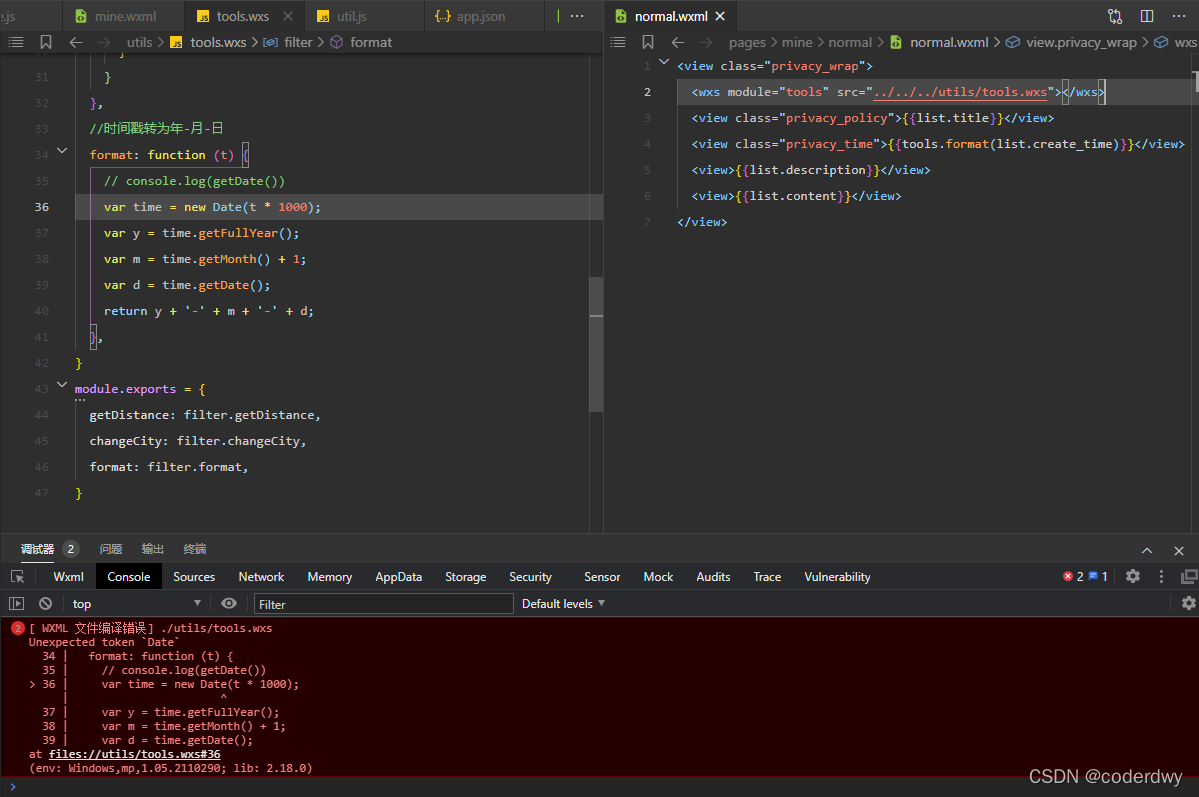
Task: Collapse module.exports block at line 43
Action: coord(62,385)
